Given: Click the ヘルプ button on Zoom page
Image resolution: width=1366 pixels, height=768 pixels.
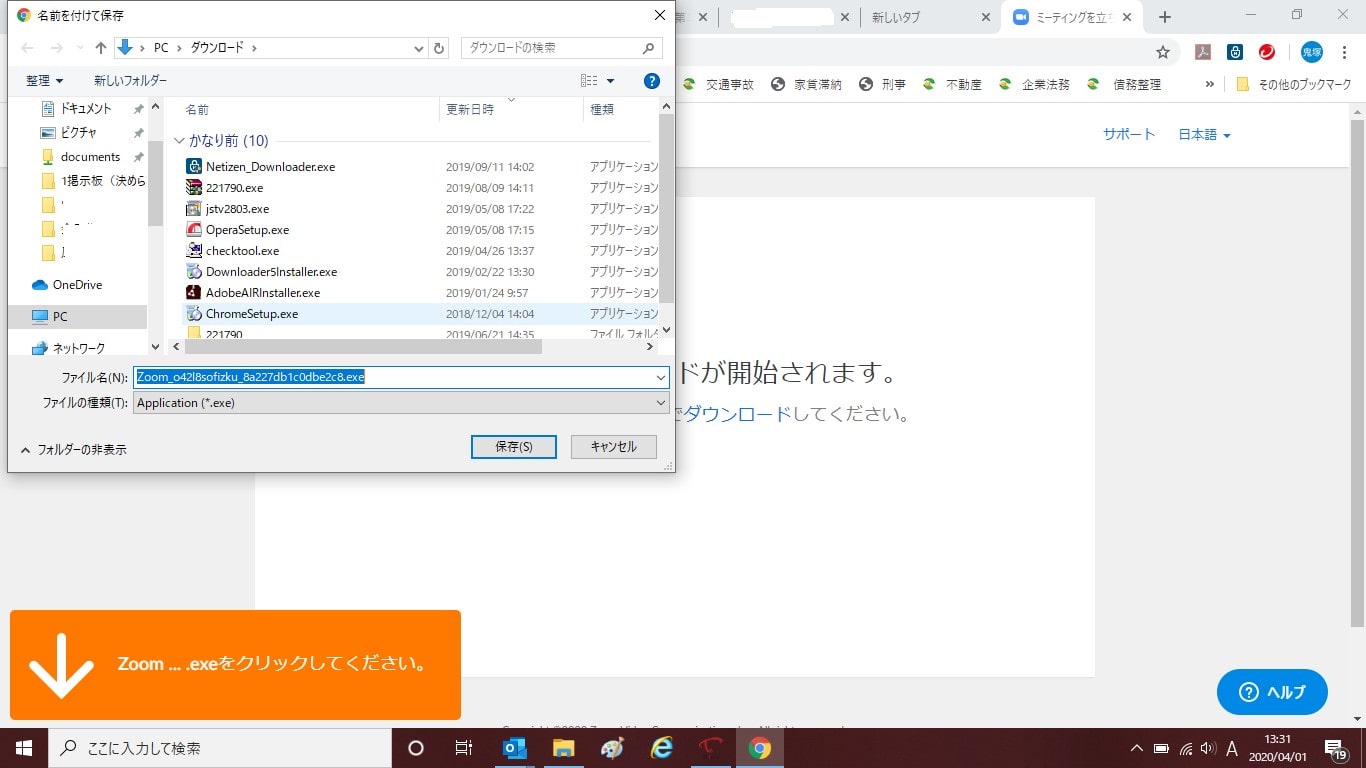Looking at the screenshot, I should pyautogui.click(x=1272, y=692).
